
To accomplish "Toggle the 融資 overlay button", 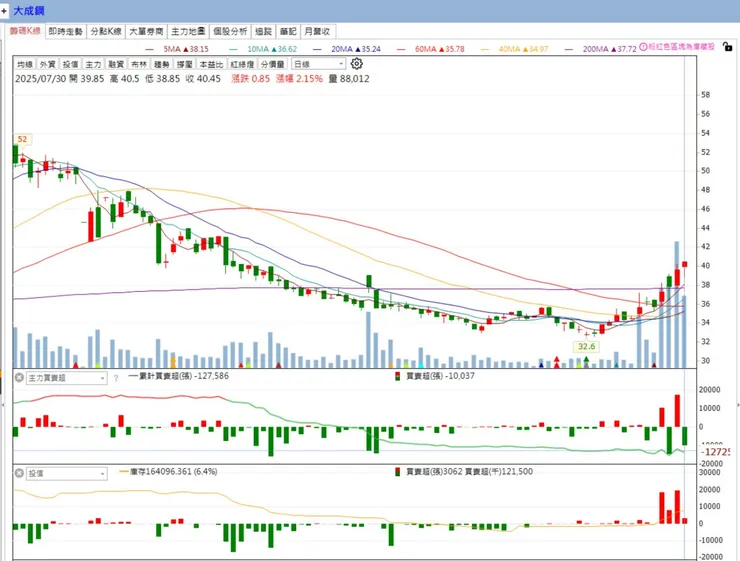I will (116, 64).
